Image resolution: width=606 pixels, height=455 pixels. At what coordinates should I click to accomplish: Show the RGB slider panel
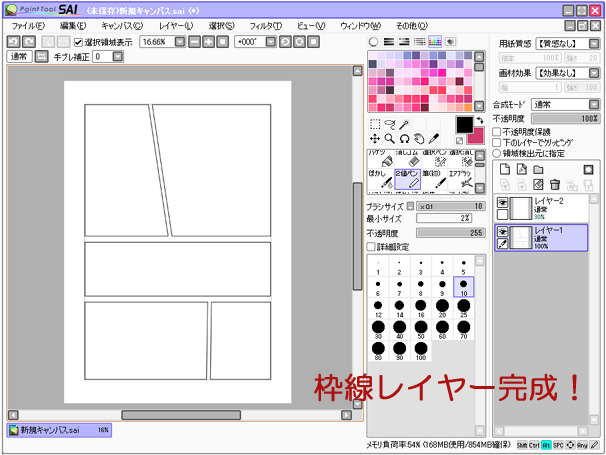pos(389,41)
